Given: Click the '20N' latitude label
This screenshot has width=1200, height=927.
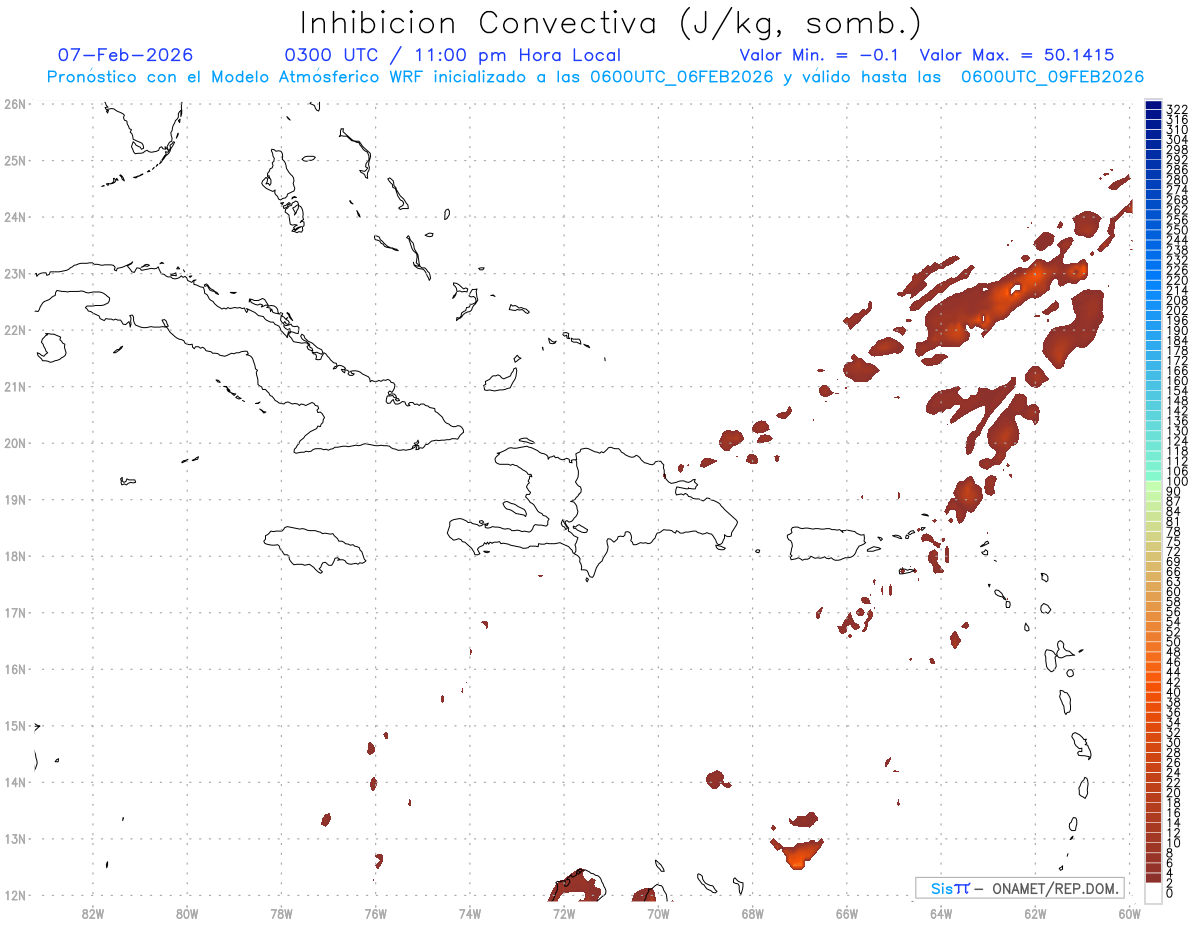Looking at the screenshot, I should pyautogui.click(x=15, y=443).
